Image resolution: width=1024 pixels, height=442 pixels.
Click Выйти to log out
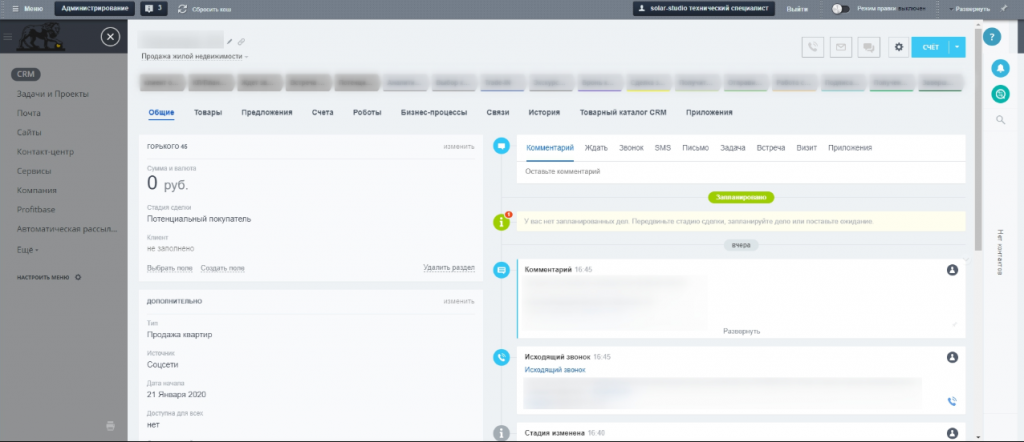(797, 9)
